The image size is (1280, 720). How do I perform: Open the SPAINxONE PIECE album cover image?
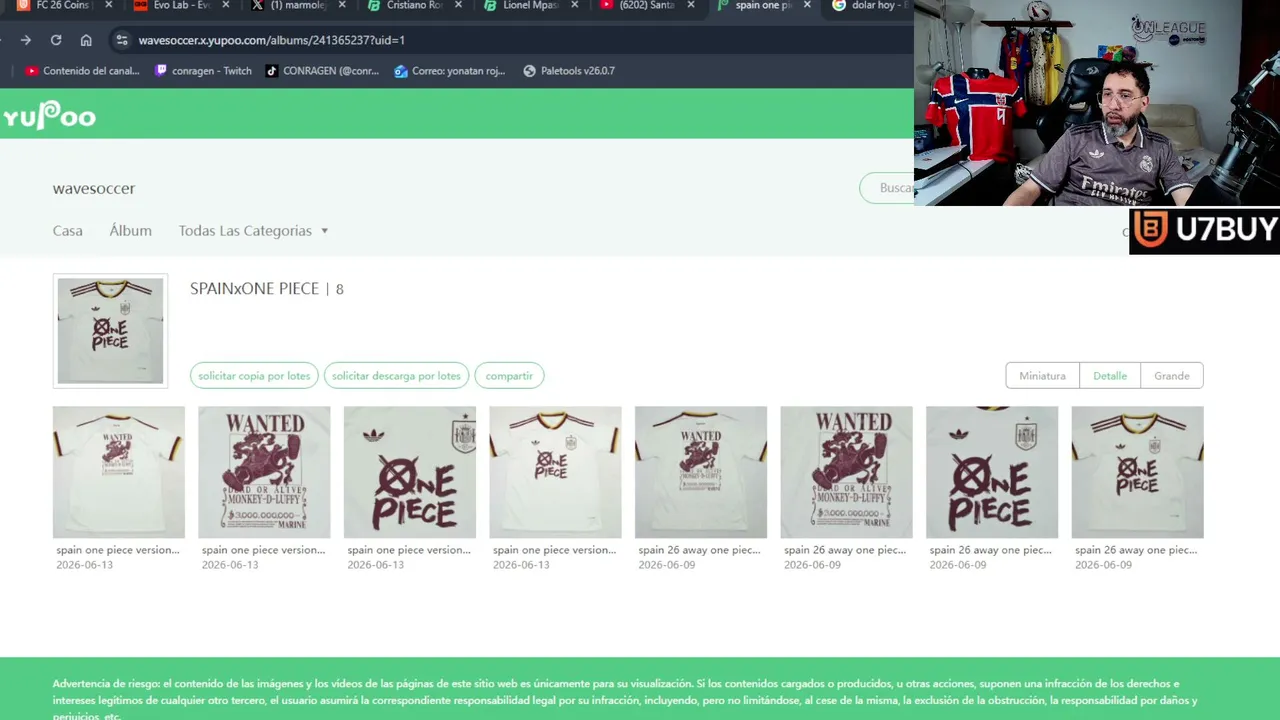pos(110,330)
